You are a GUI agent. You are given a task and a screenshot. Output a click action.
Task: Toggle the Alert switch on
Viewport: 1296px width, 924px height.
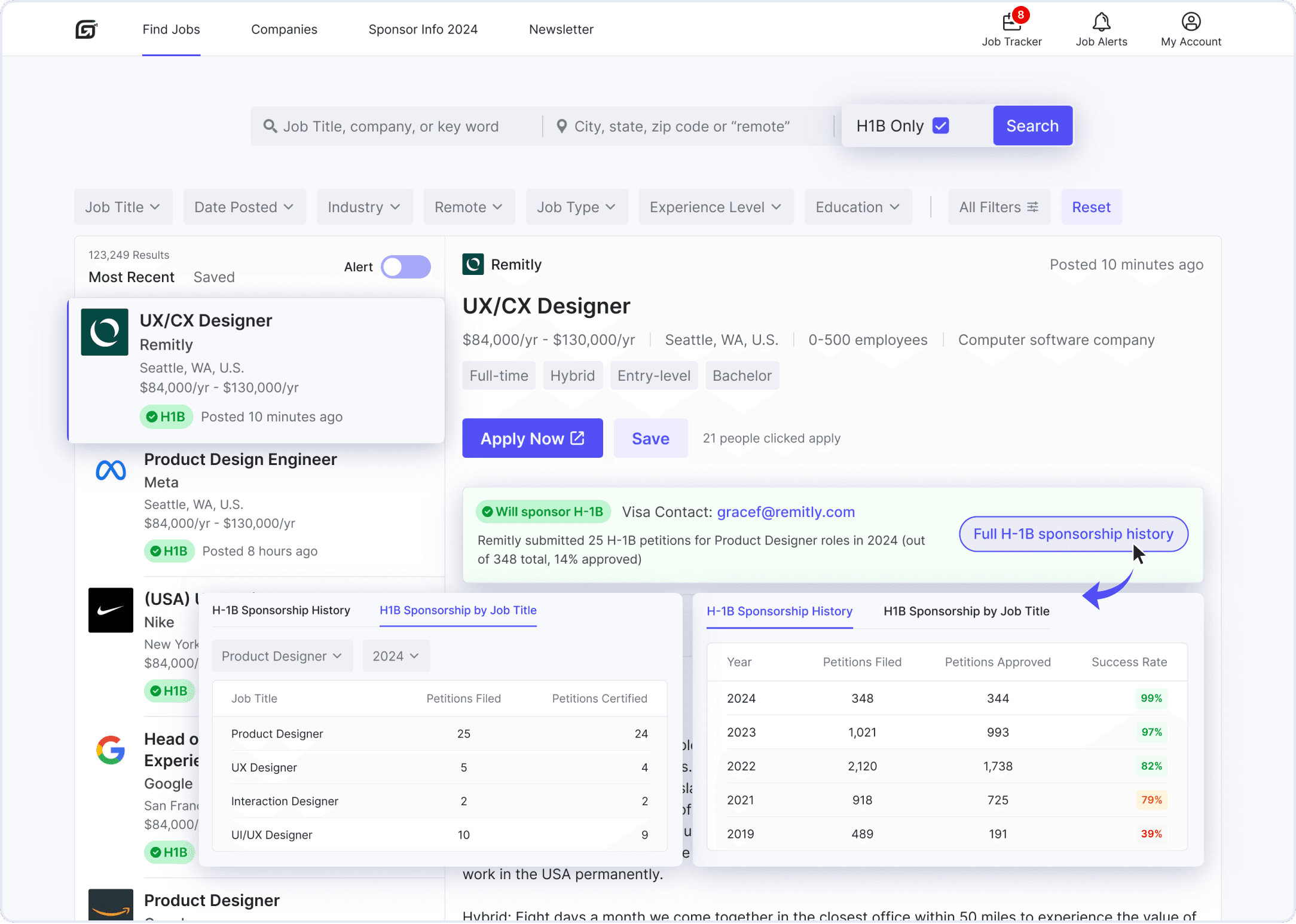[x=406, y=267]
